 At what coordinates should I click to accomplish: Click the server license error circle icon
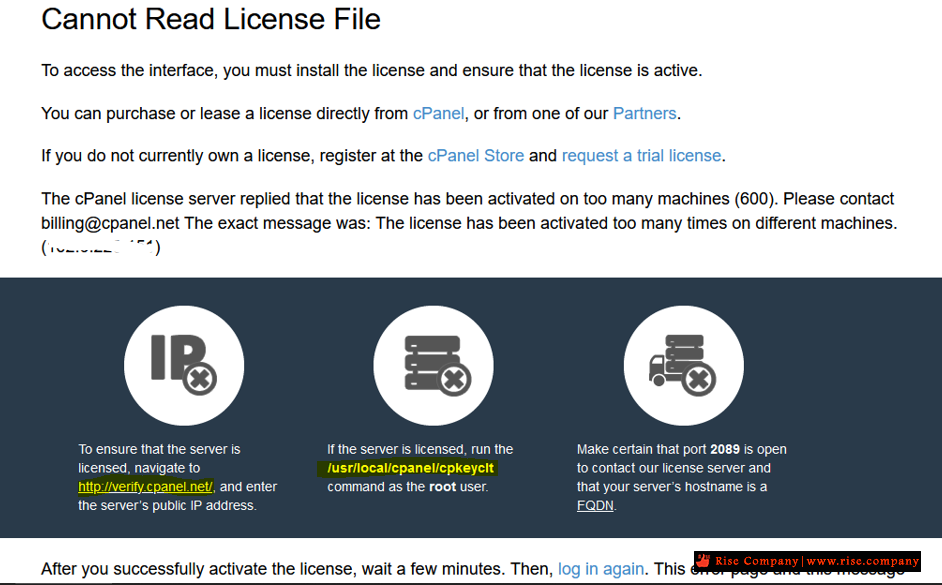433,365
